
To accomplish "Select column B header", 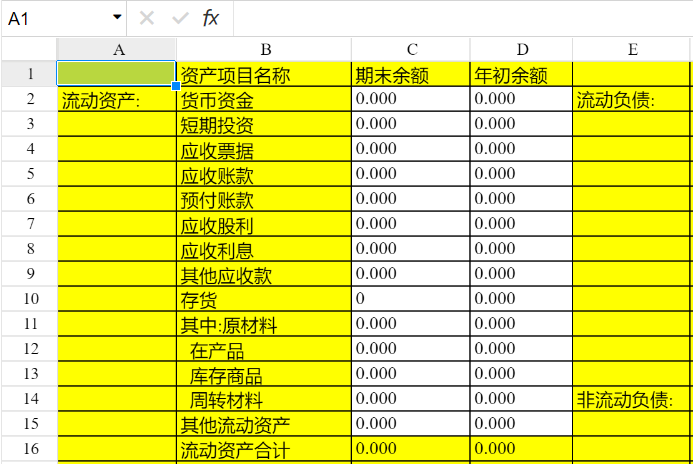I will point(264,49).
